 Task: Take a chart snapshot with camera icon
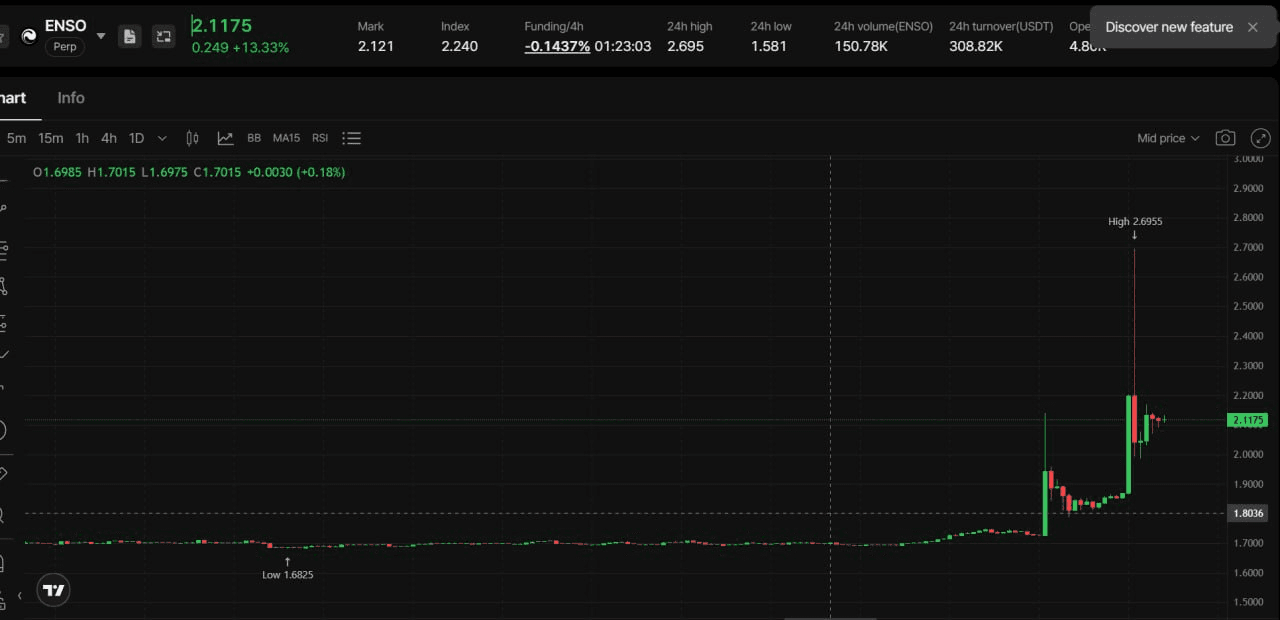point(1225,138)
